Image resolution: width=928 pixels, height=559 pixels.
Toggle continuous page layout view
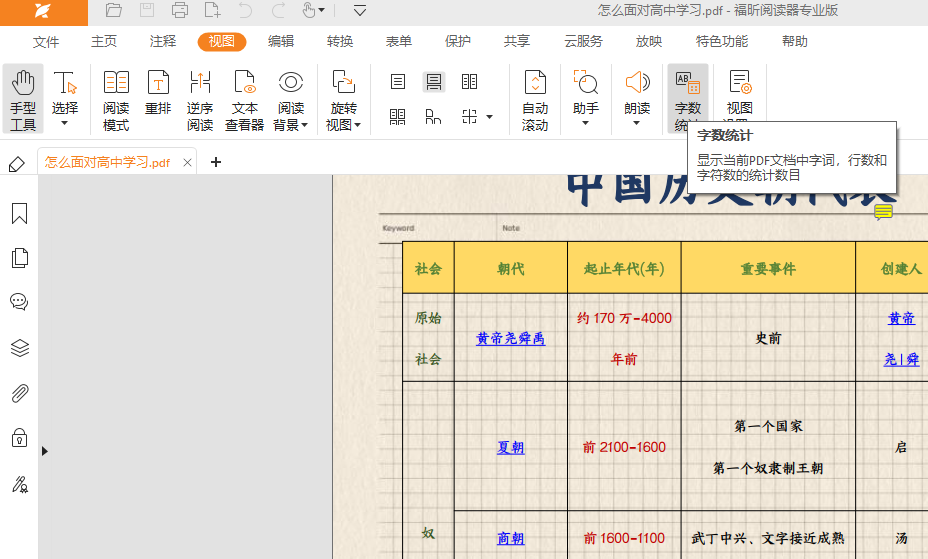click(x=433, y=82)
